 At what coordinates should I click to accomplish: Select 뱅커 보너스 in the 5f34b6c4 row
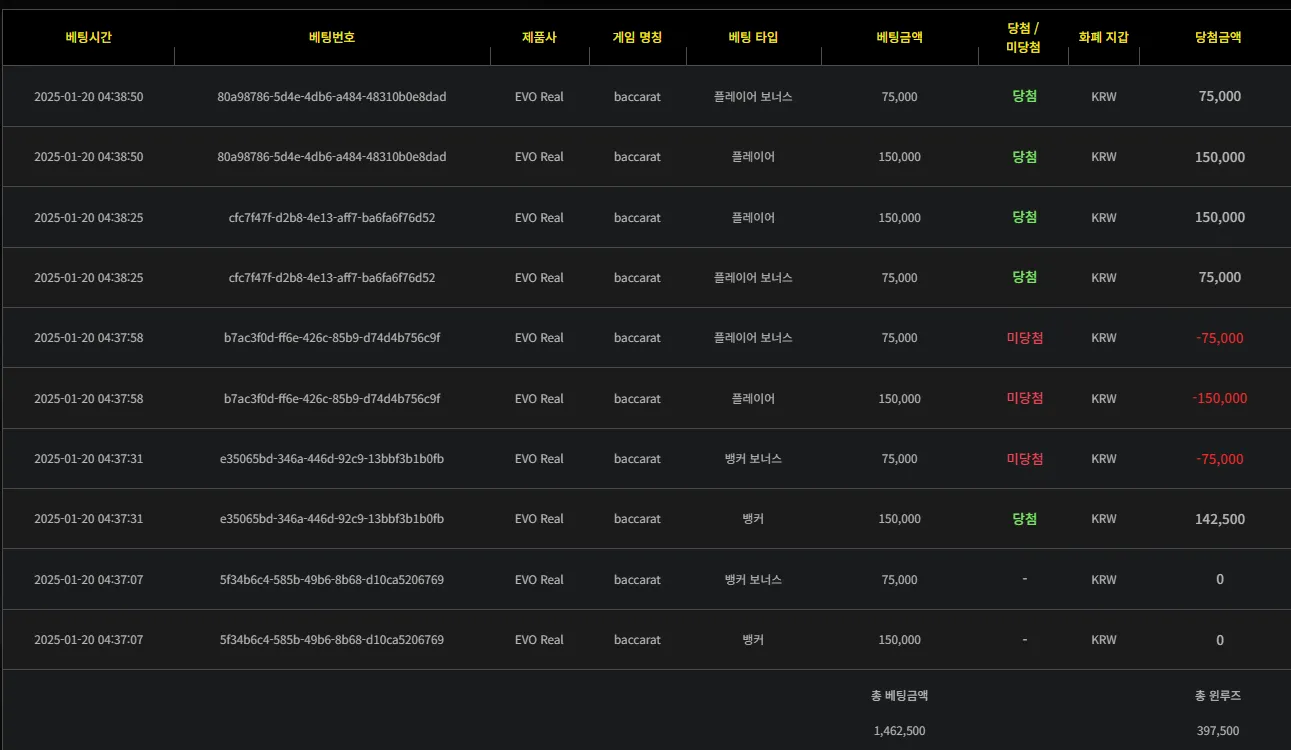coord(753,580)
